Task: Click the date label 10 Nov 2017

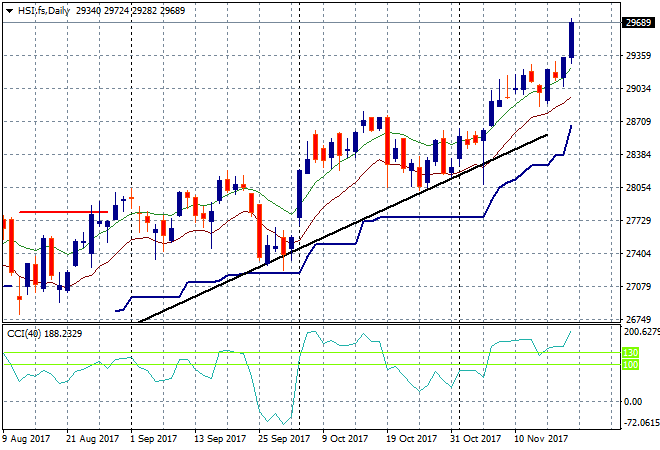Action: [x=541, y=439]
